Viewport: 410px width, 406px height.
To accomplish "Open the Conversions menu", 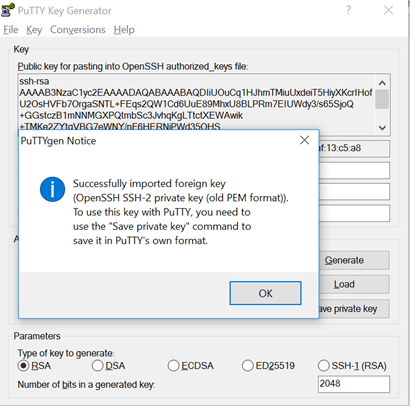I will (x=78, y=30).
